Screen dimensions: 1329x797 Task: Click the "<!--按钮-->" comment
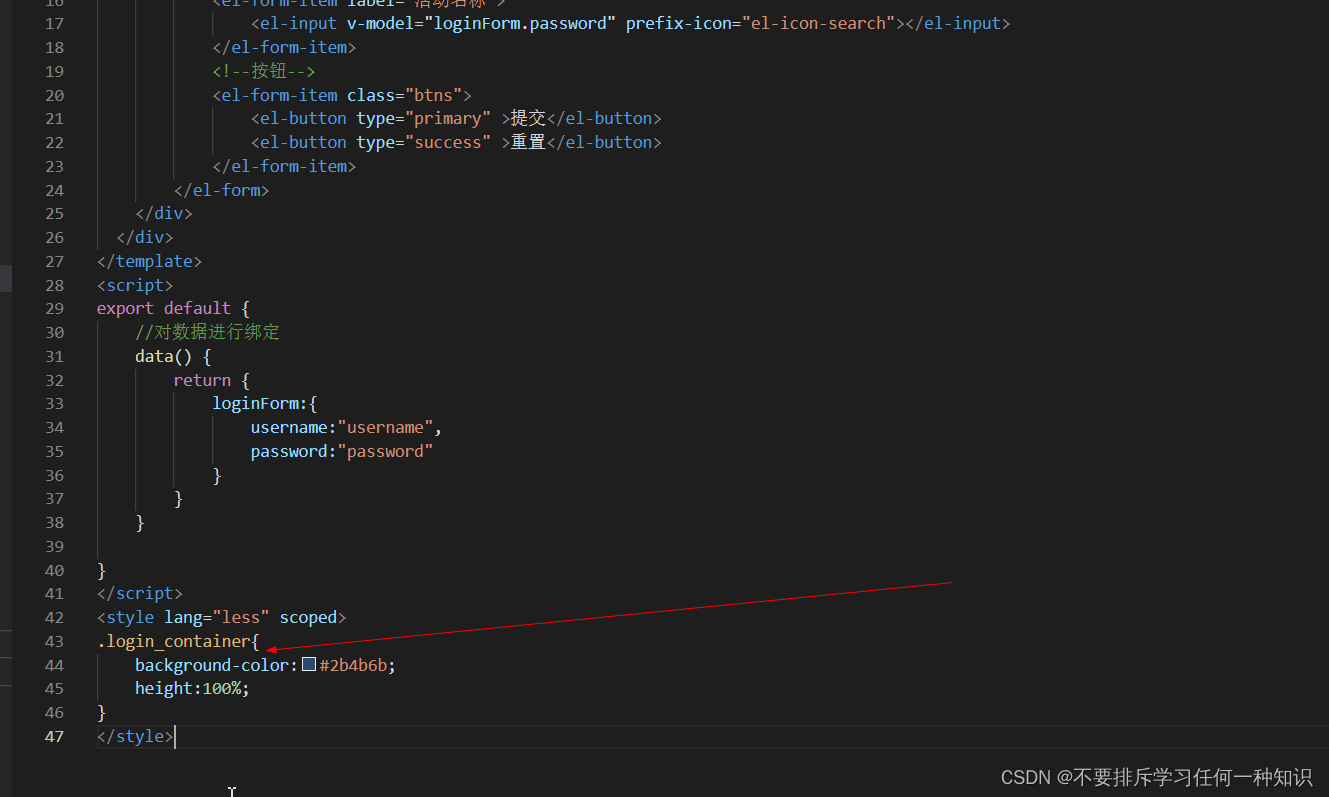(264, 71)
